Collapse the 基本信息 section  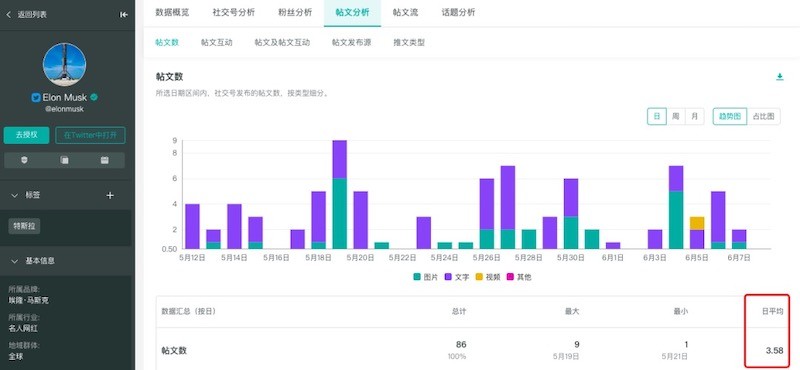point(14,261)
